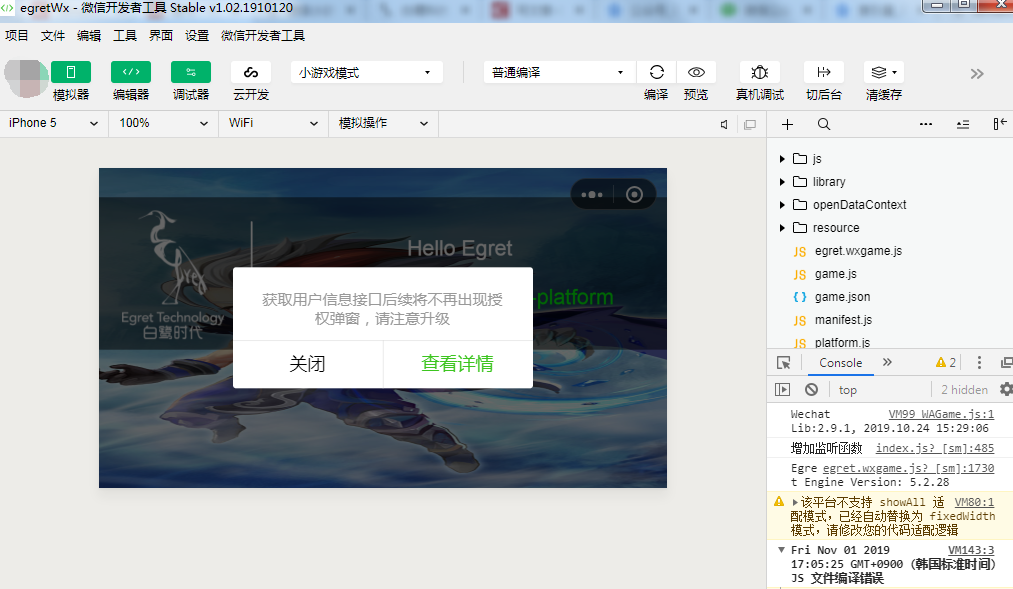
Task: Start 真机调试 remote device debugging
Action: point(760,72)
